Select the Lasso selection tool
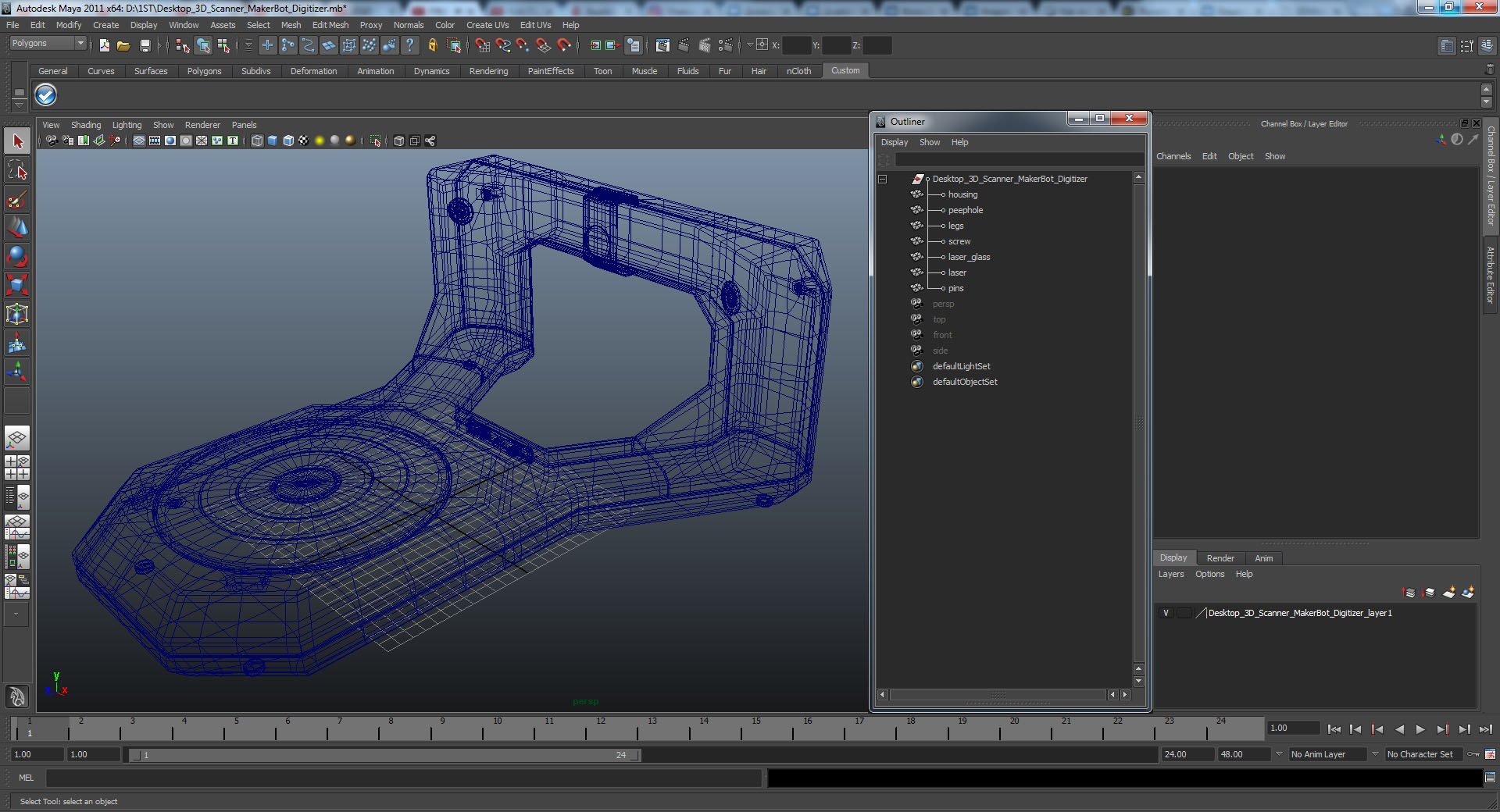 pos(17,170)
